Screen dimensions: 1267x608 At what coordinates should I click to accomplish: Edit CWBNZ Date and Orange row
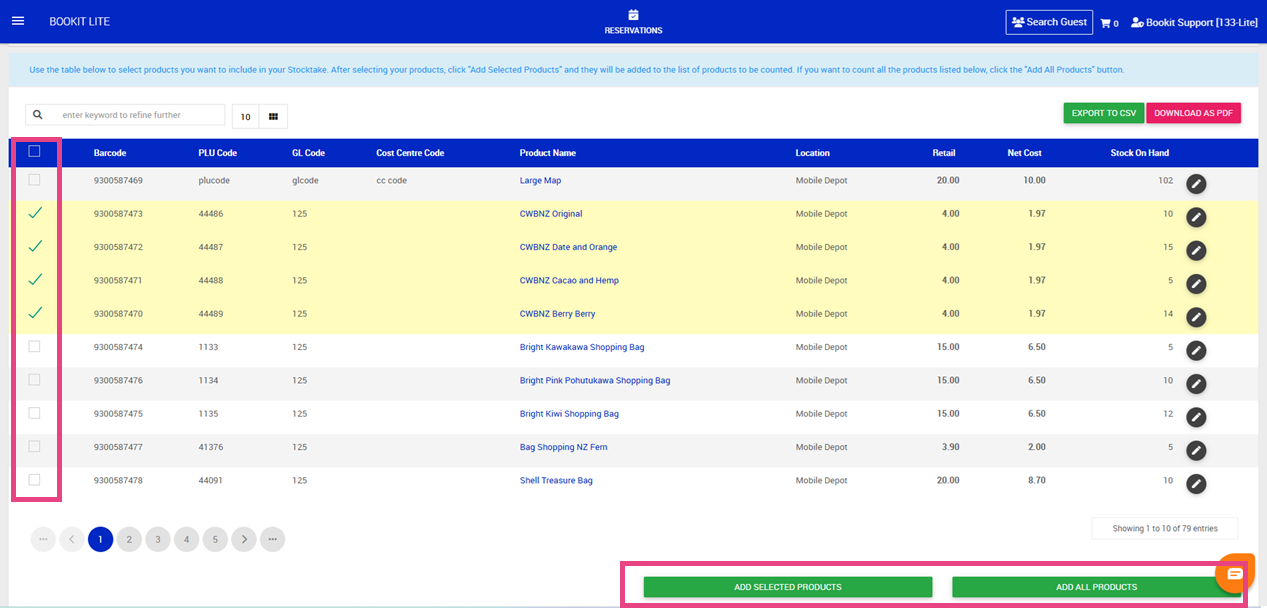1196,250
